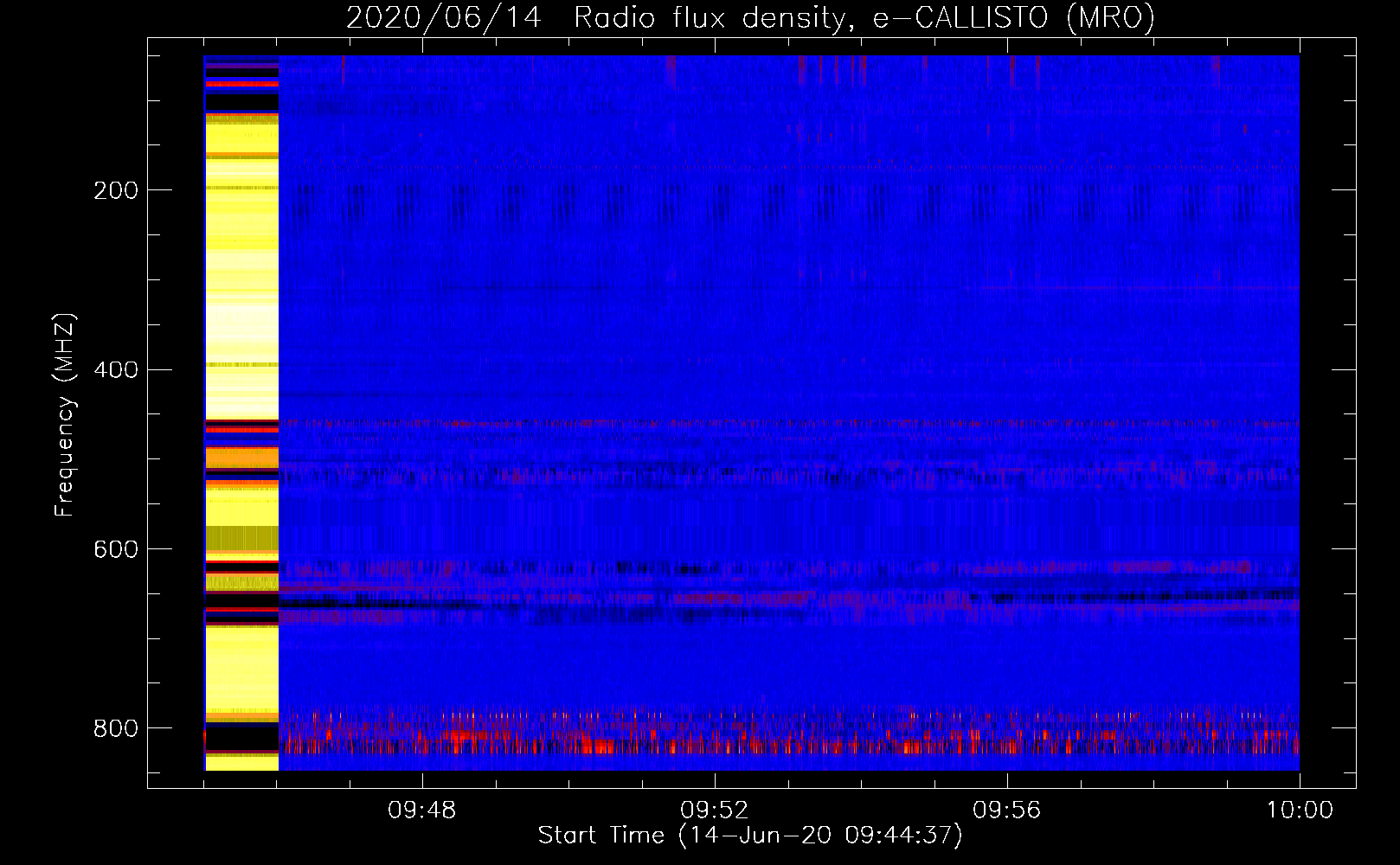Click the 800 frequency tick label
The width and height of the screenshot is (1400, 865).
[115, 728]
